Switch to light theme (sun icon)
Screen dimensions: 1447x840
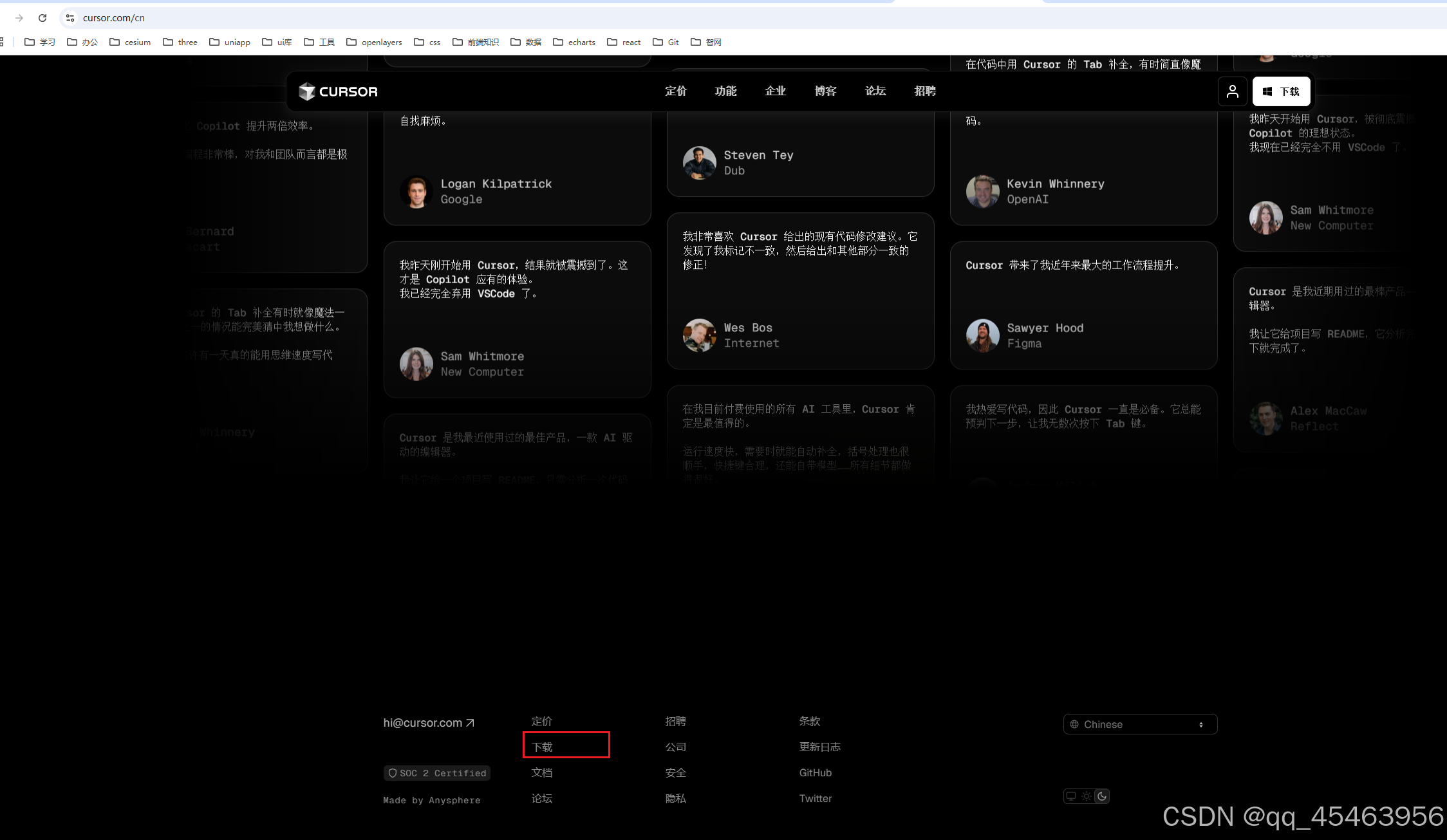tap(1087, 796)
